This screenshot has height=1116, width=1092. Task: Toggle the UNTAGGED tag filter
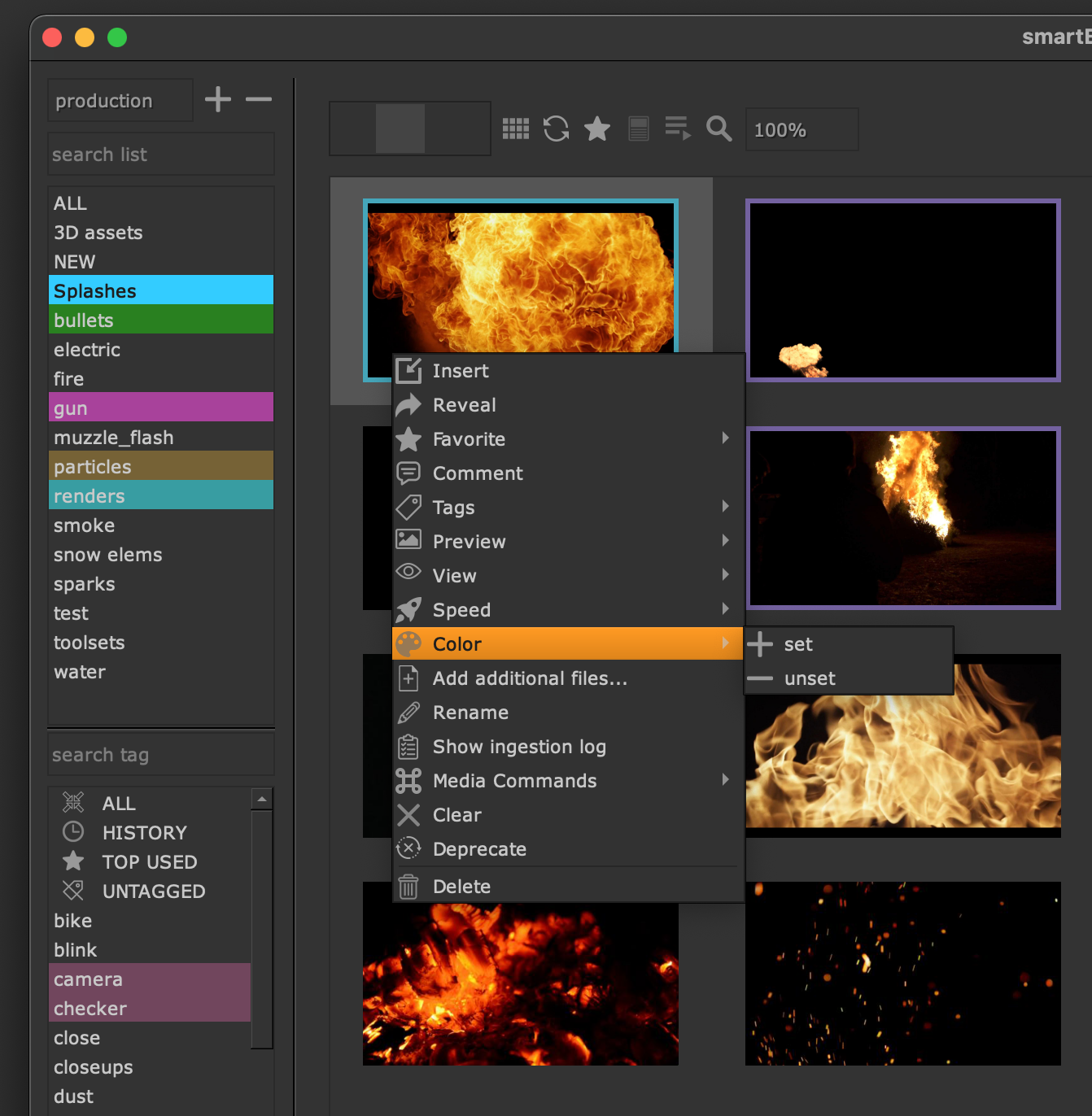(x=153, y=891)
